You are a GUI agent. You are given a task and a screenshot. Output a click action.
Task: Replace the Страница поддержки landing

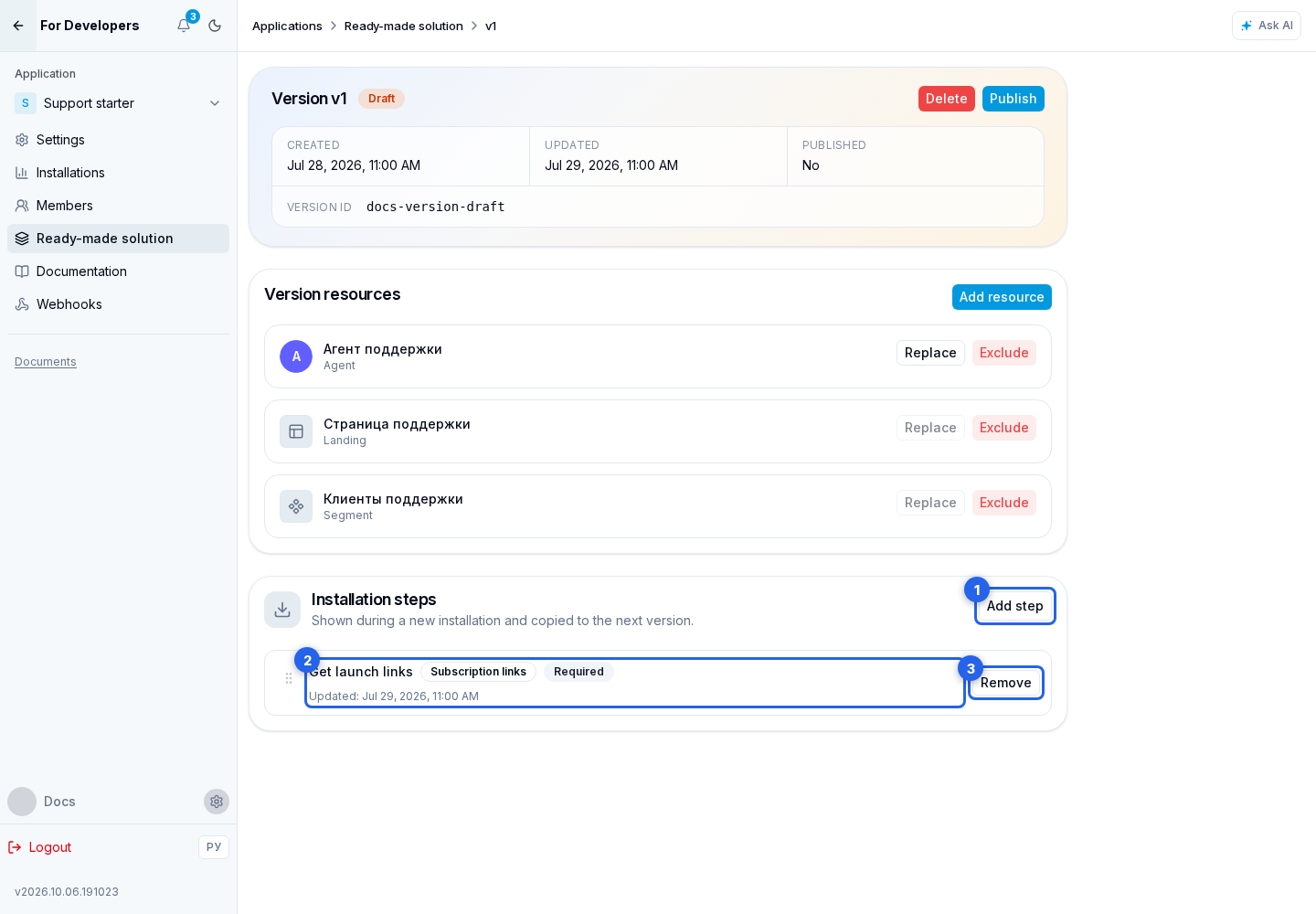(x=930, y=428)
